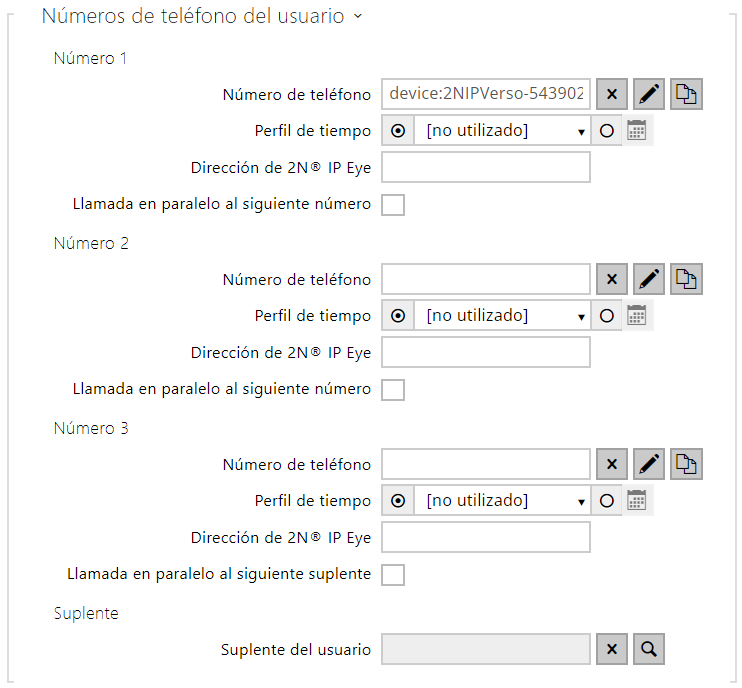Toggle Llamada en paralelo al siguiente suplente

[393, 575]
